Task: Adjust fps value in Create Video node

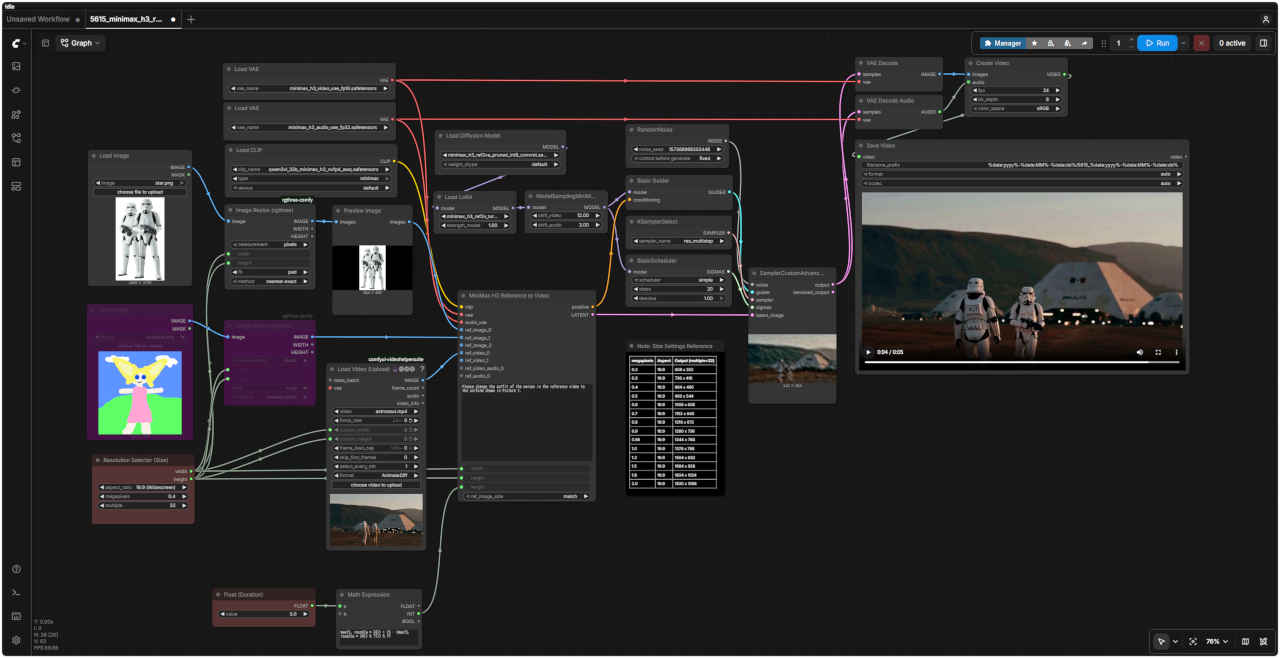Action: point(1017,90)
